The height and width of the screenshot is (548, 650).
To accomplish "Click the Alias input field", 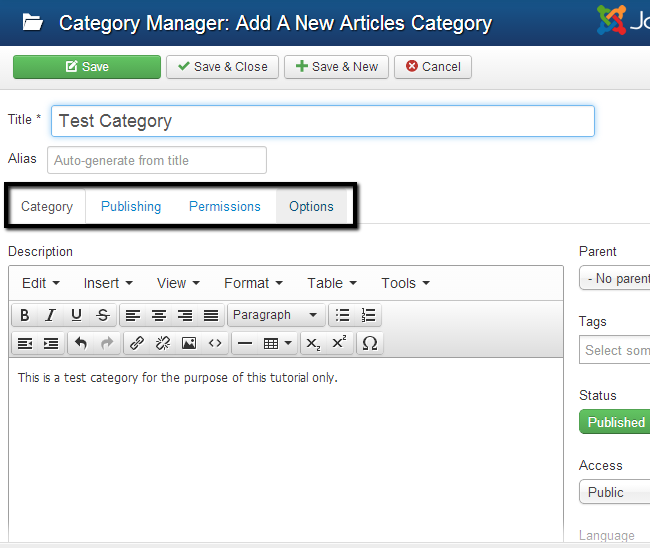I will coord(157,160).
